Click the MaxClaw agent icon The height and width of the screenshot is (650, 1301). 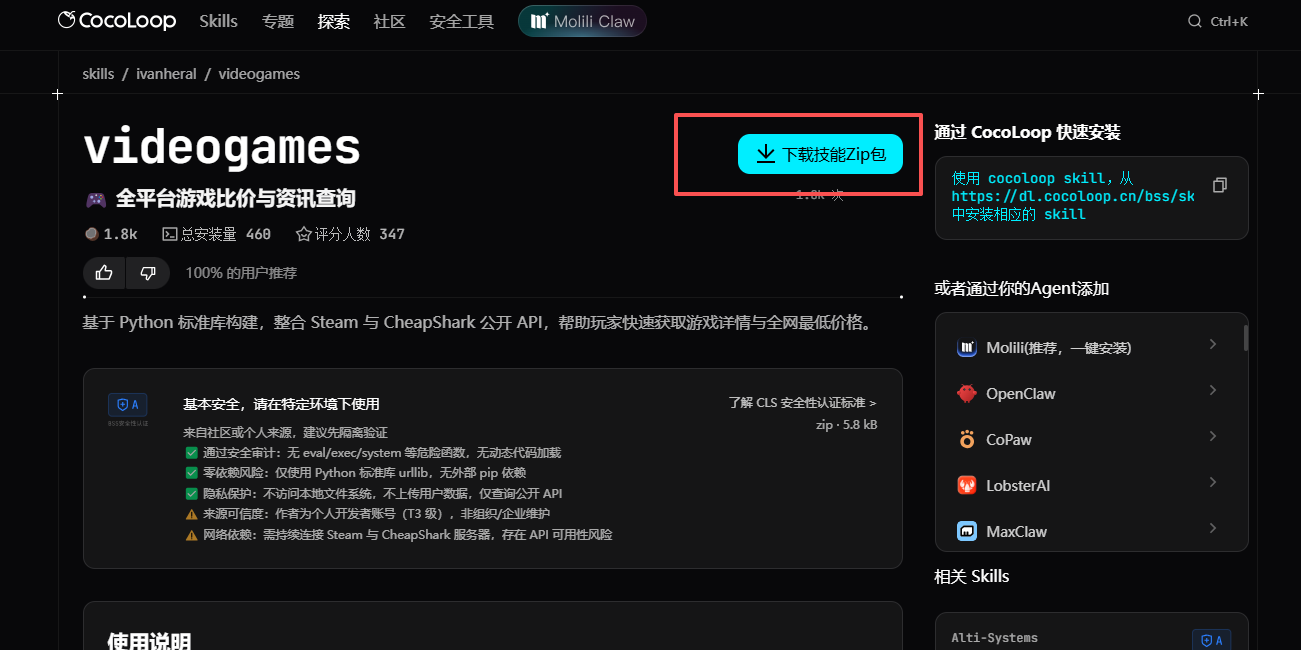[967, 532]
